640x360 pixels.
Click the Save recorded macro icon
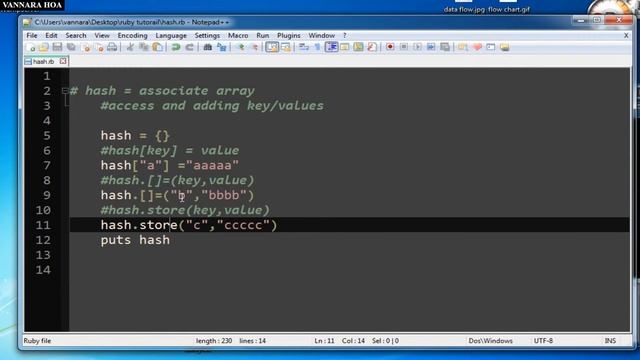click(x=445, y=47)
